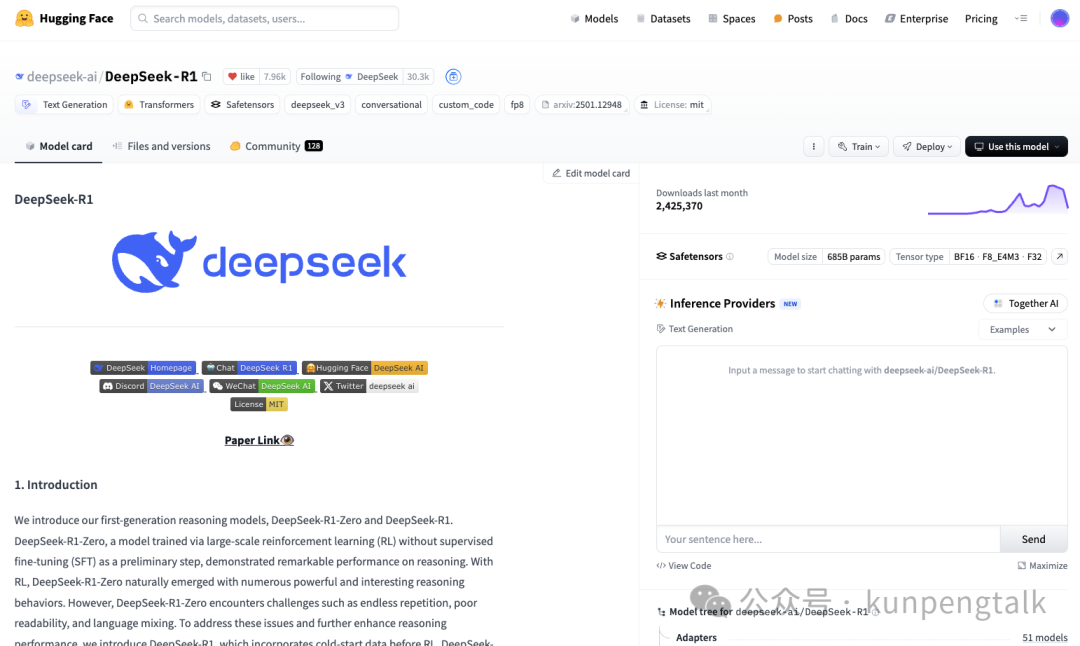The image size is (1080, 646).
Task: Open the deepseek-ai organization link
Action: [61, 76]
